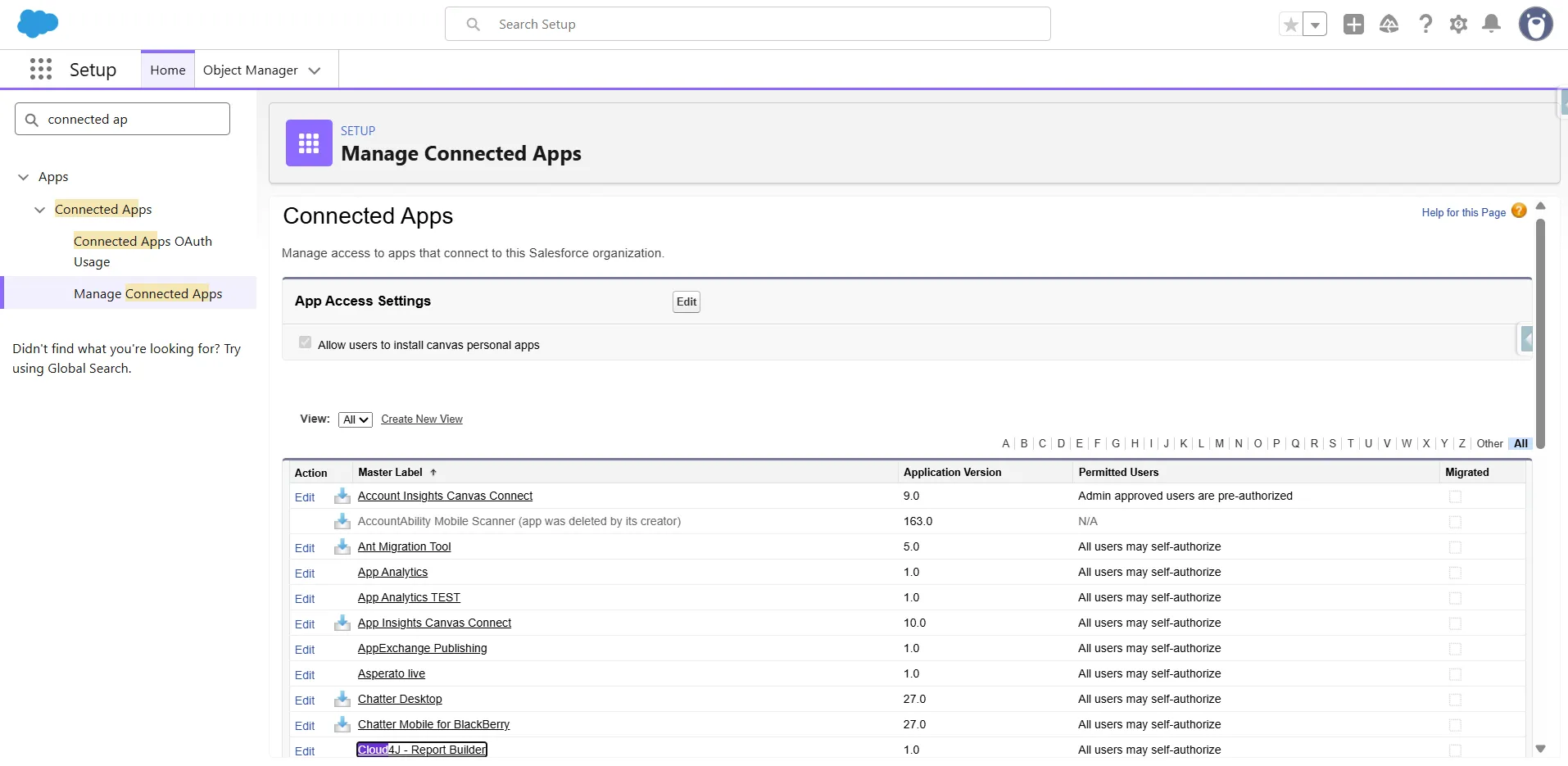Viewport: 1568px width, 766px height.
Task: Open the global actions plus icon
Action: tap(1353, 25)
